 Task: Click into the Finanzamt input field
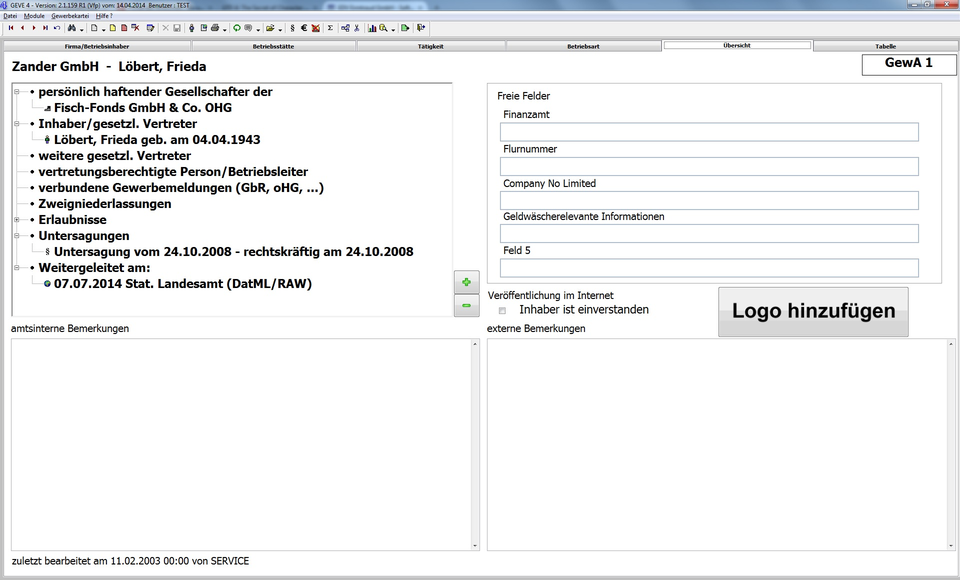(708, 132)
